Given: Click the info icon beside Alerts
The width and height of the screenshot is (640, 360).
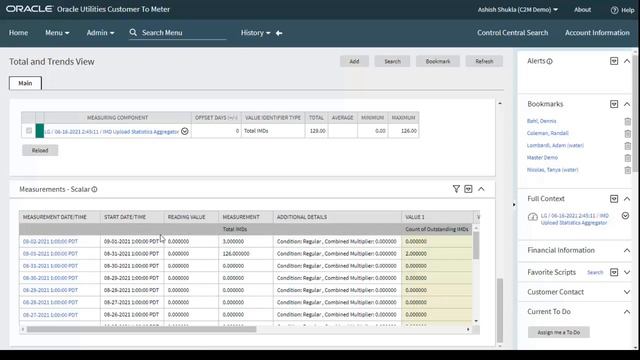Looking at the screenshot, I should pos(549,62).
